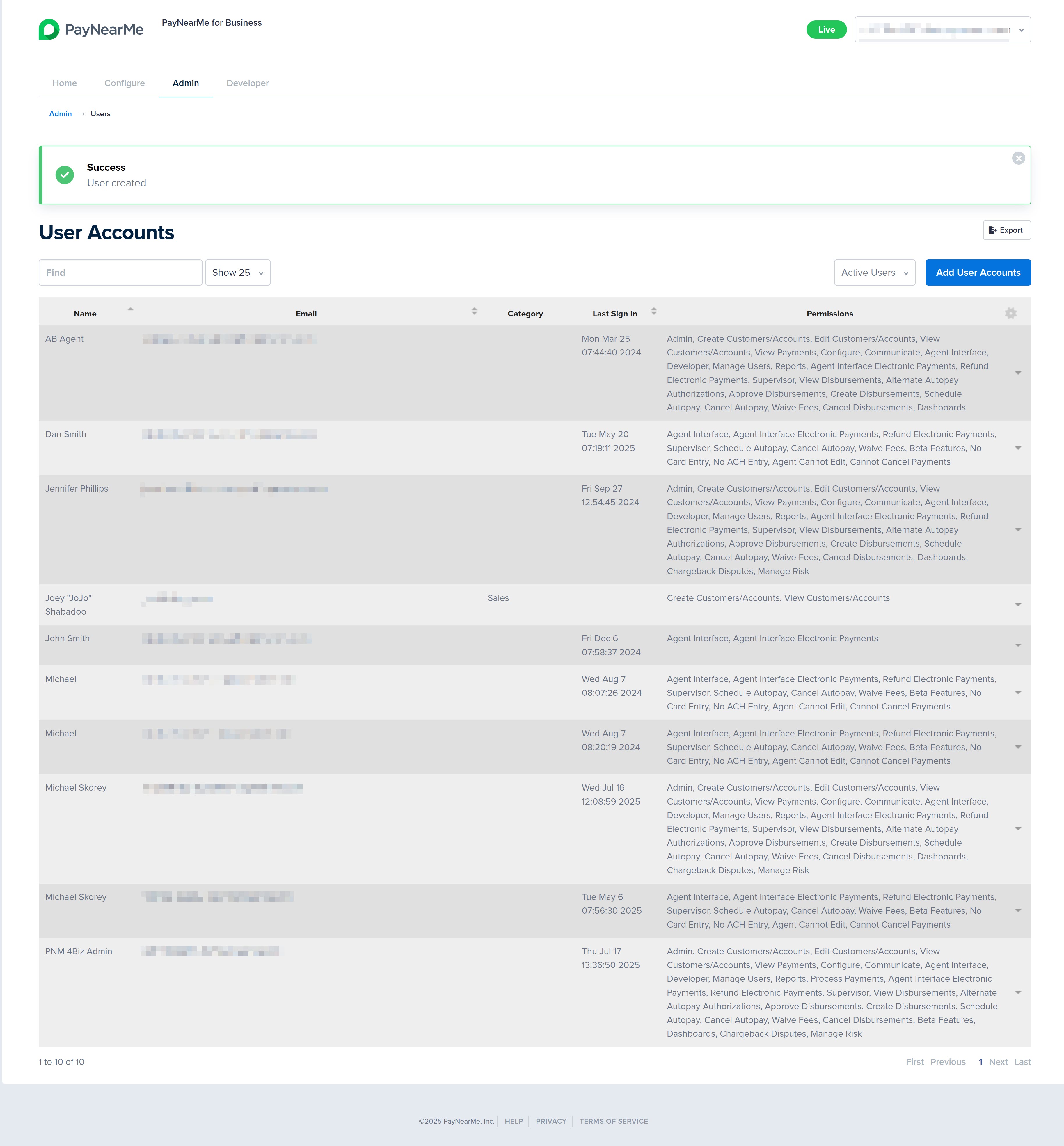Expand row actions for John Smith
The width and height of the screenshot is (1064, 1146).
point(1018,646)
